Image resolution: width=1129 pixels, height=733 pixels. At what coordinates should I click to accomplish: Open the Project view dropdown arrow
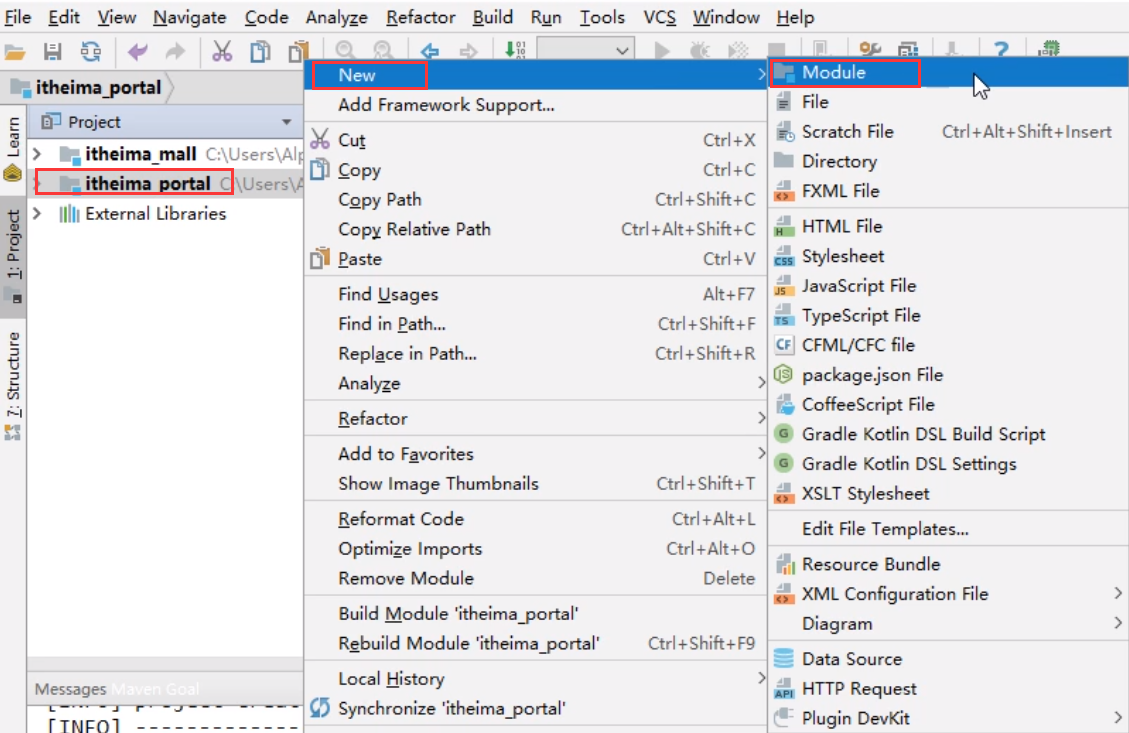pyautogui.click(x=287, y=122)
